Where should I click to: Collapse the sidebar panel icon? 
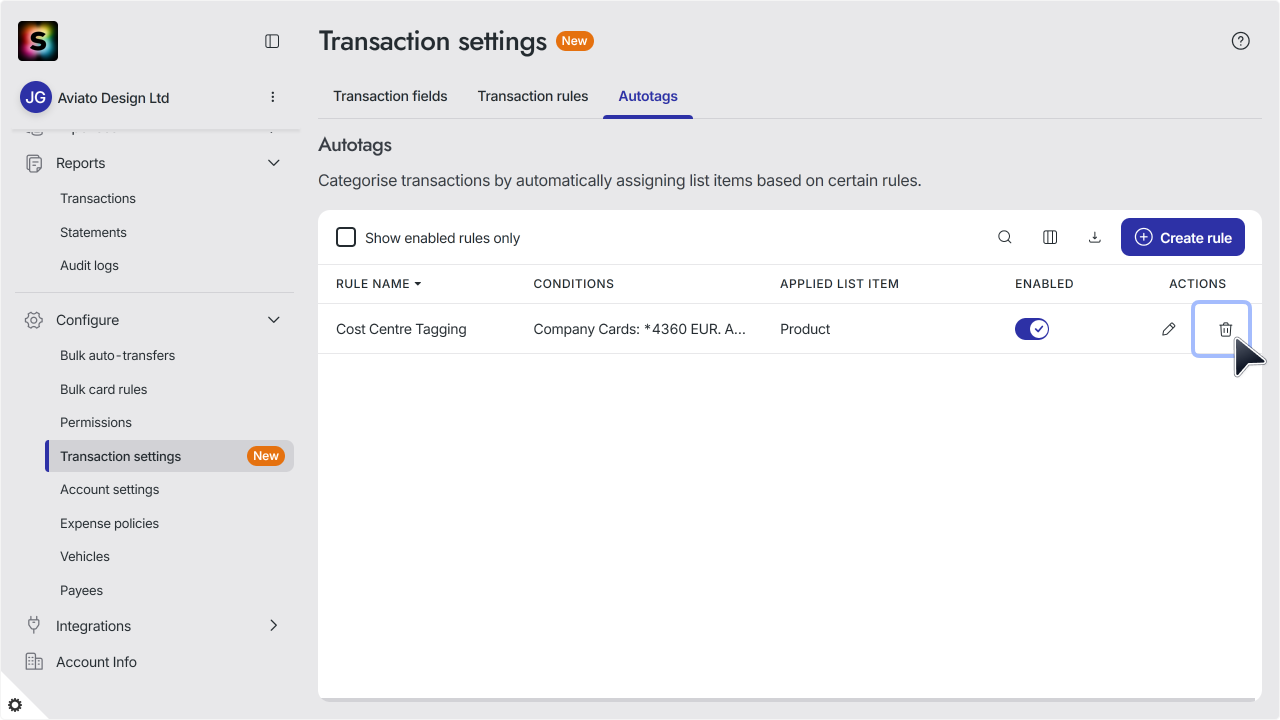tap(272, 41)
